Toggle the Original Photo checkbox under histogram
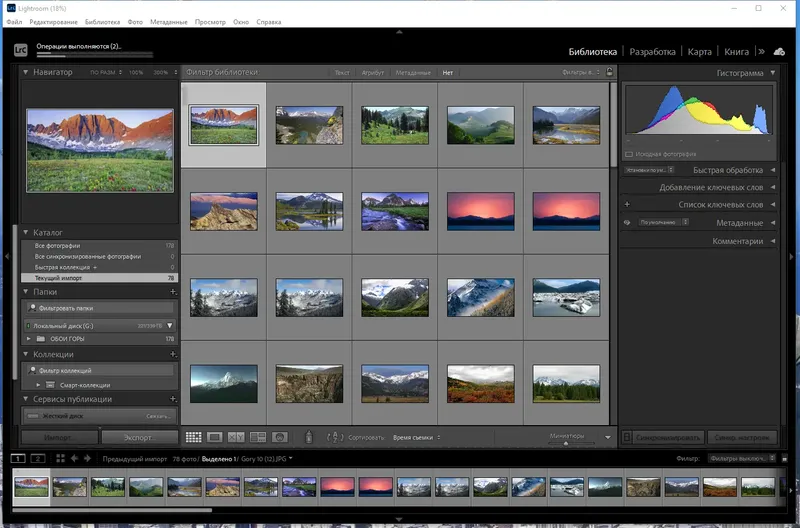Image resolution: width=800 pixels, height=528 pixels. click(x=629, y=154)
